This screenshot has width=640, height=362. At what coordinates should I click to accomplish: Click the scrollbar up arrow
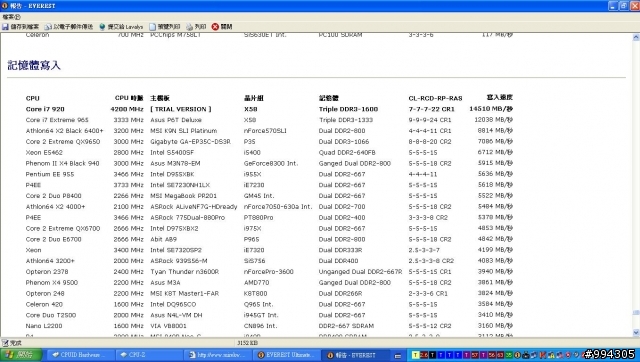pyautogui.click(x=636, y=37)
